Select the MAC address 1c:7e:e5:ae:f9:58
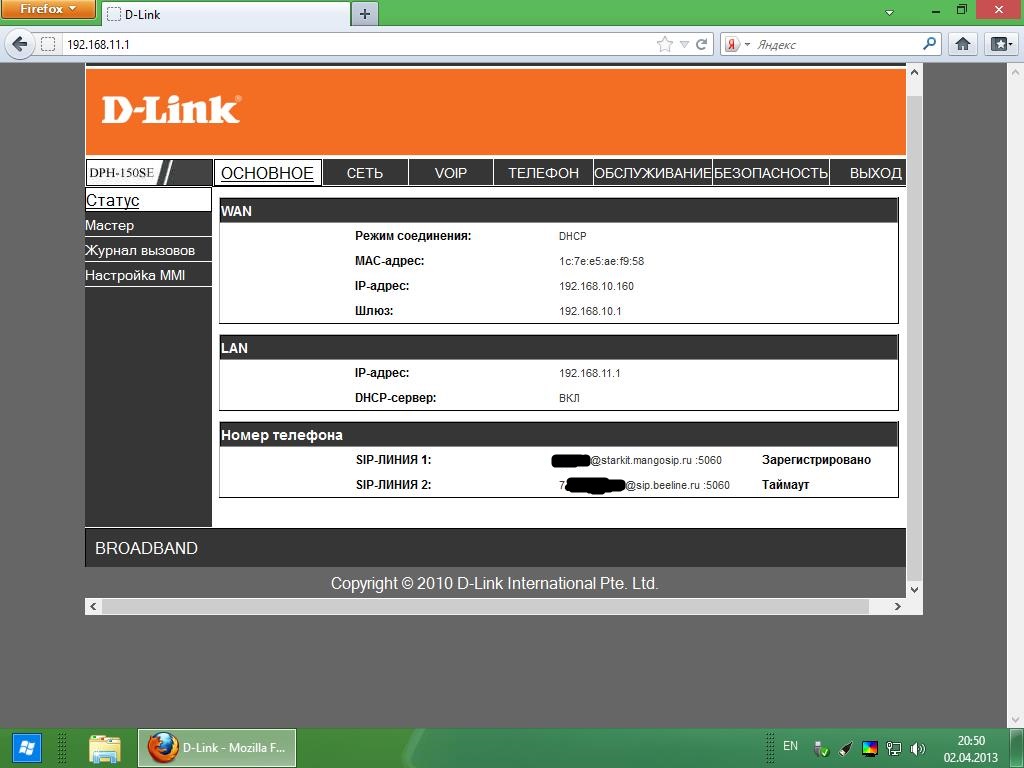This screenshot has width=1024, height=768. (601, 261)
